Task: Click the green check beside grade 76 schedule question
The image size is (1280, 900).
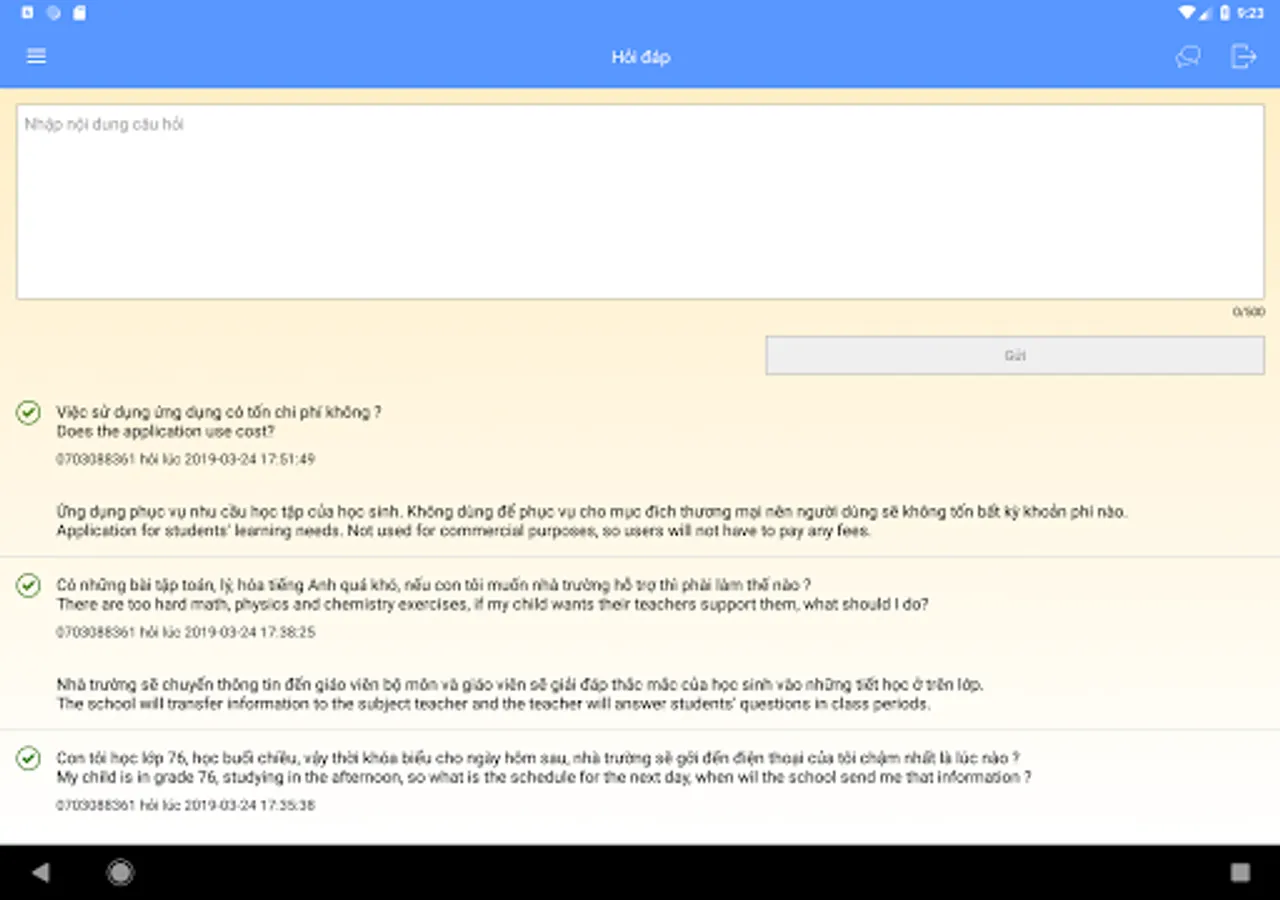Action: 28,758
